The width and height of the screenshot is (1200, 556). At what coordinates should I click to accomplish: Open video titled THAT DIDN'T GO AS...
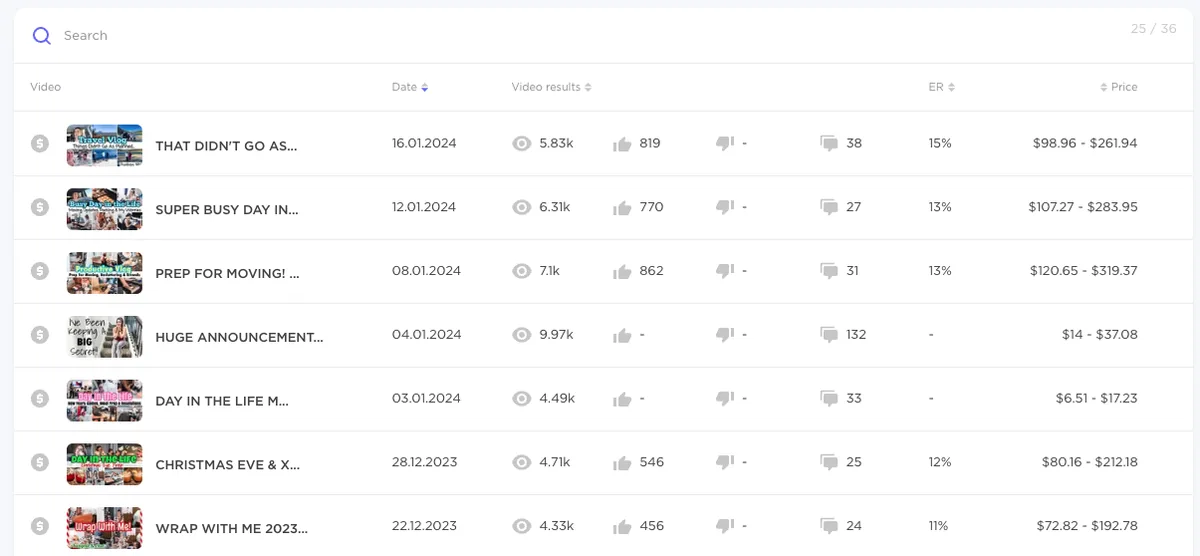226,146
